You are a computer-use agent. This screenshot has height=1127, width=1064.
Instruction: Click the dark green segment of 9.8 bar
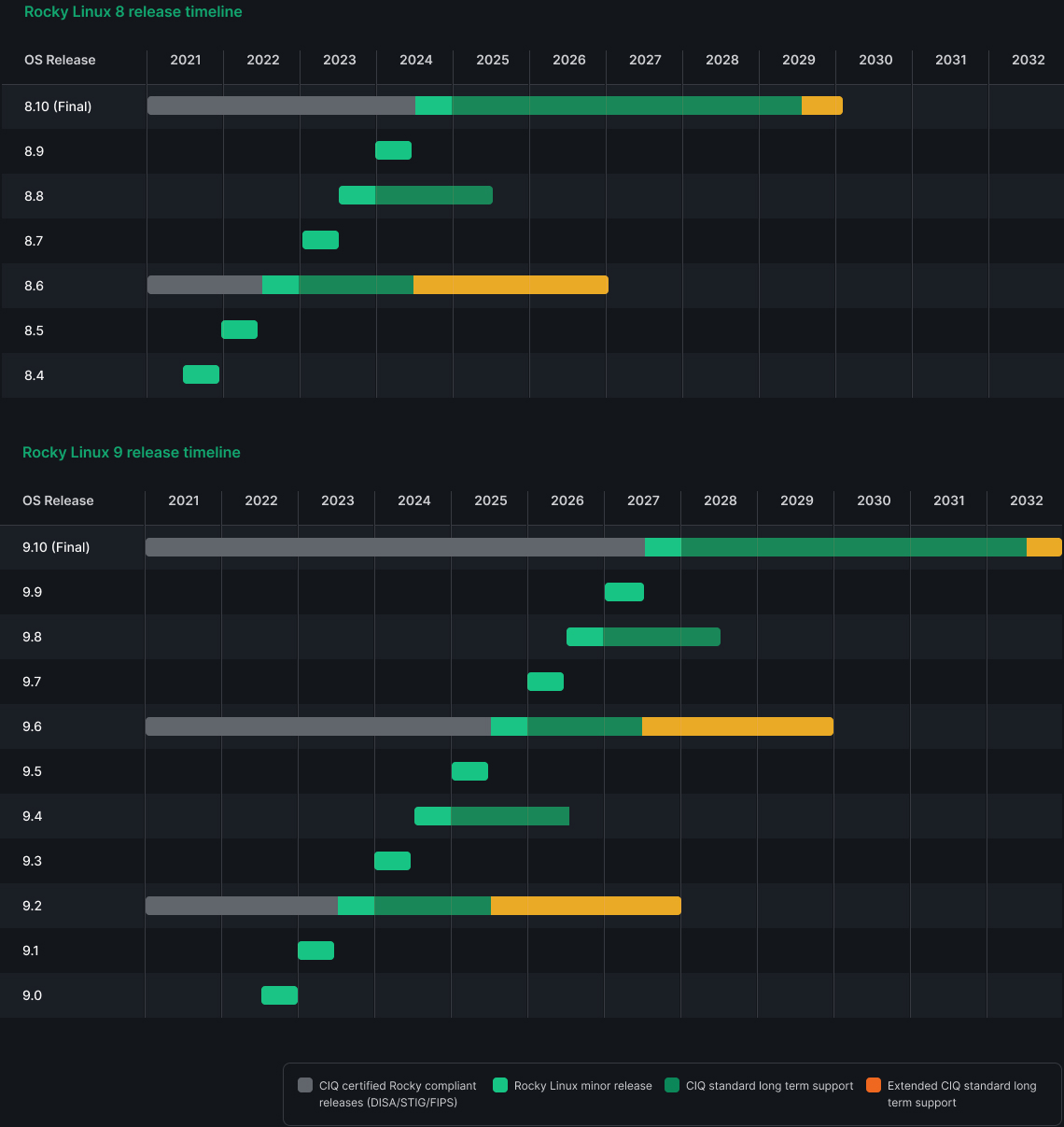pos(662,637)
